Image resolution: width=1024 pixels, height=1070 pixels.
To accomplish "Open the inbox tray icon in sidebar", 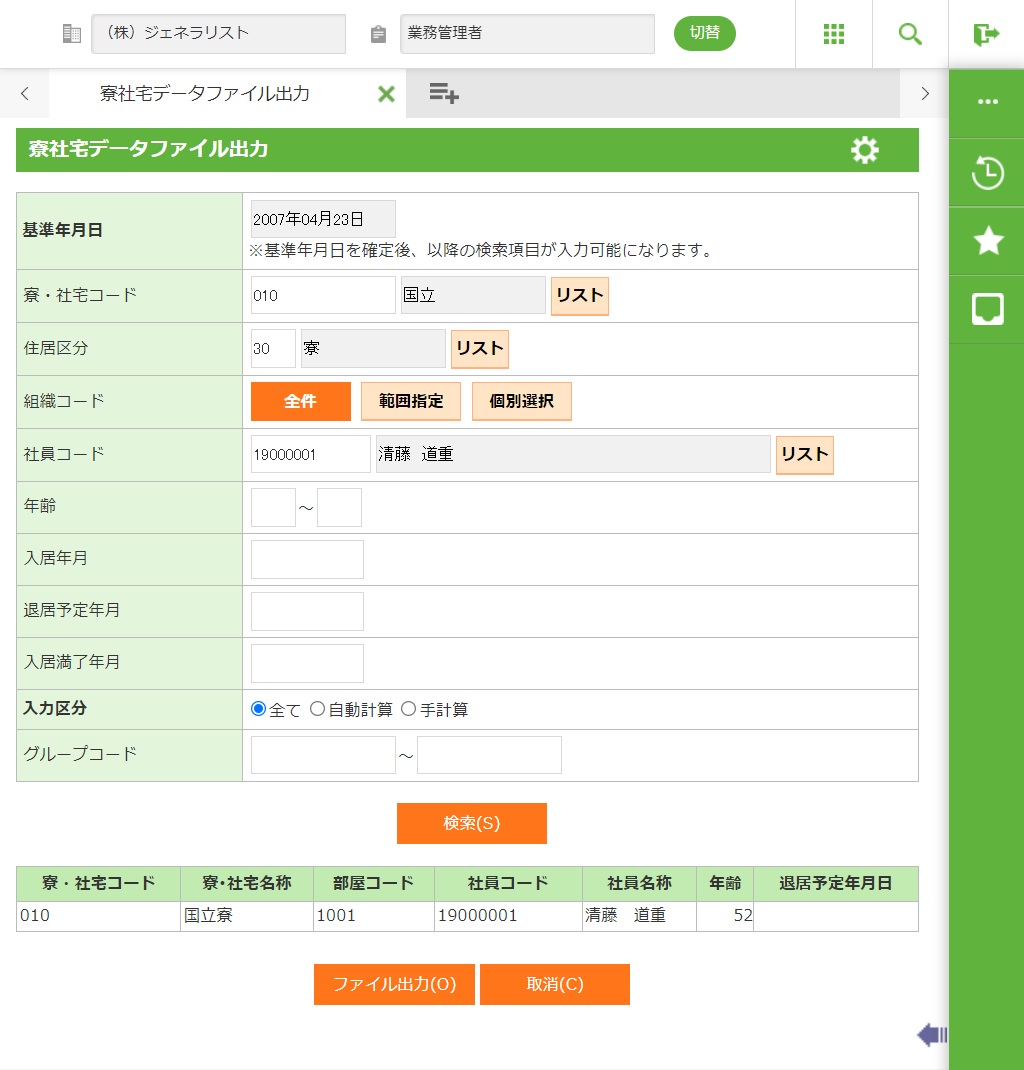I will (x=987, y=309).
